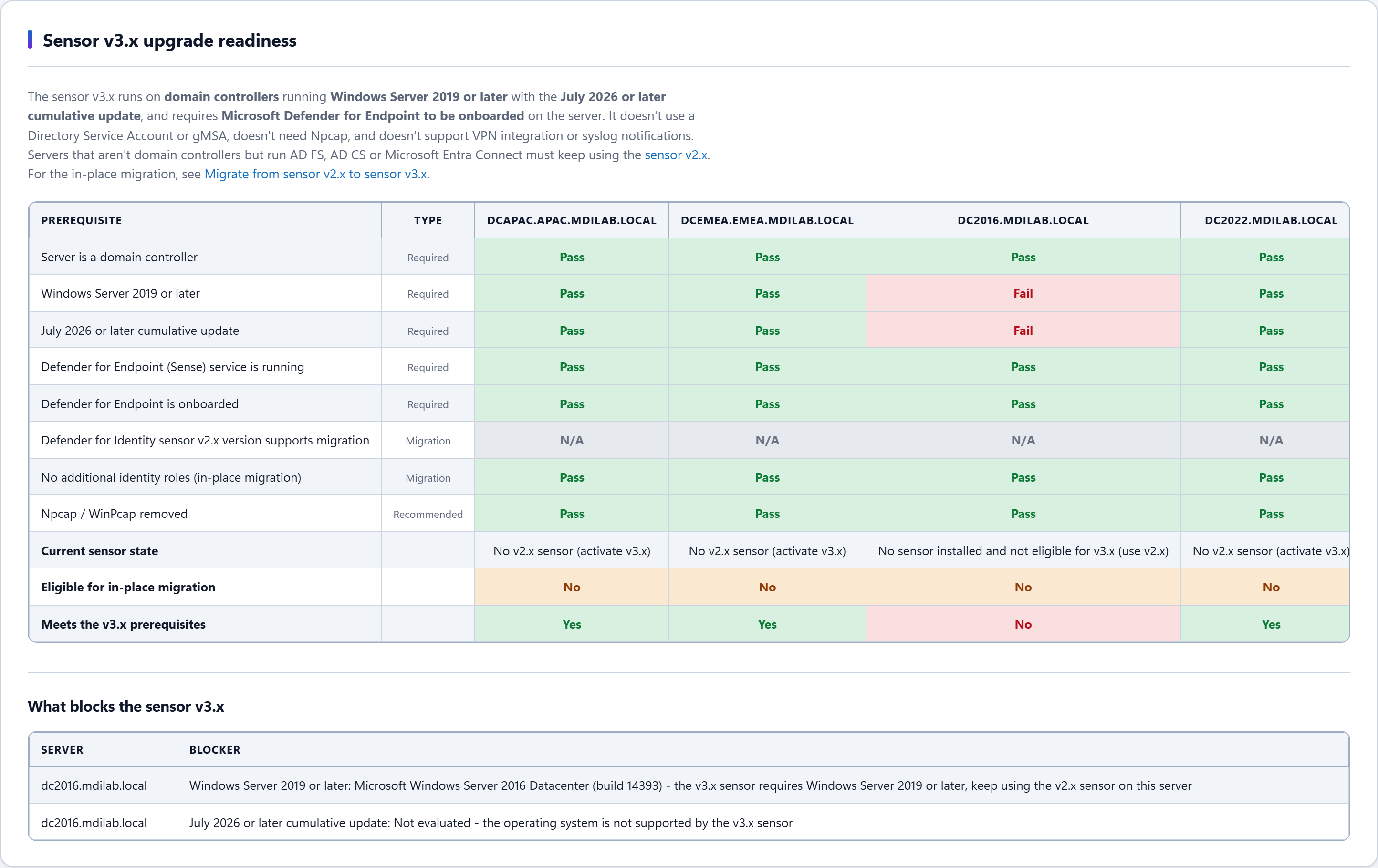Click Fail cell for Windows Server 2019 row
The image size is (1378, 868).
[x=1023, y=293]
